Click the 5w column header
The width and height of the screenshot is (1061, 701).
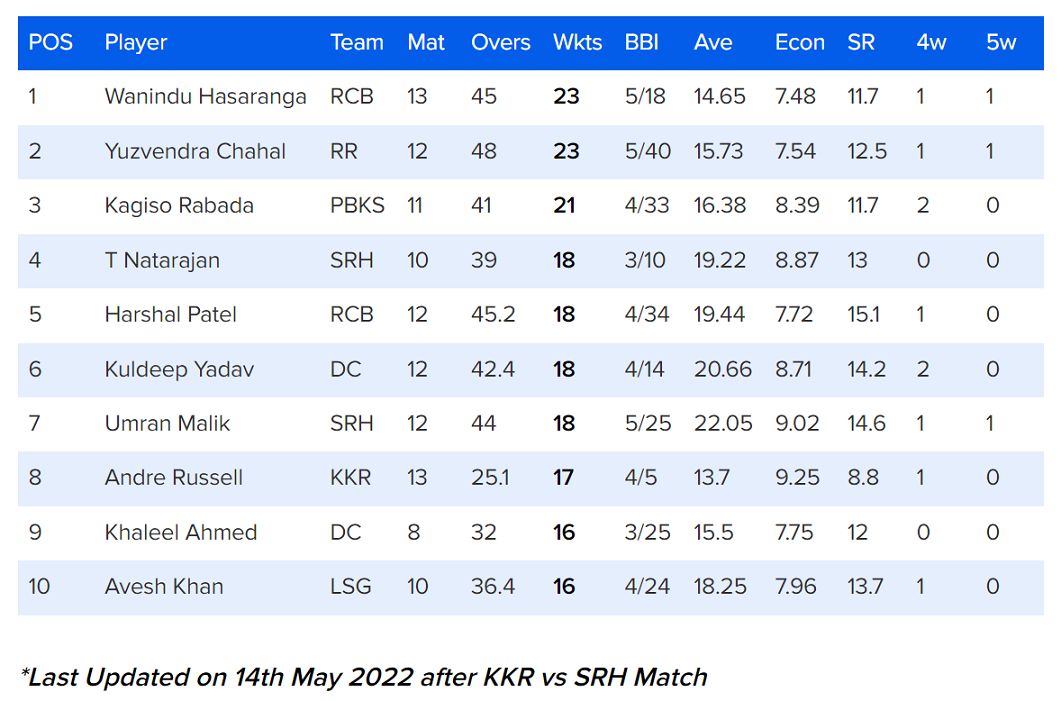pos(1000,43)
